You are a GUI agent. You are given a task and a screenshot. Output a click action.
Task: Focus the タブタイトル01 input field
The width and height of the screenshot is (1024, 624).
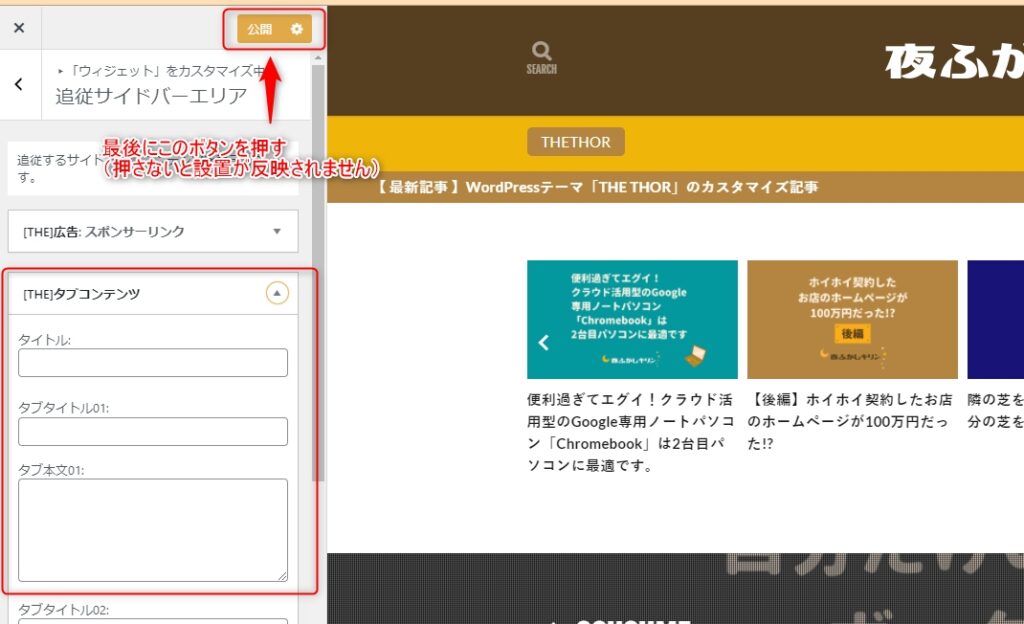click(153, 431)
